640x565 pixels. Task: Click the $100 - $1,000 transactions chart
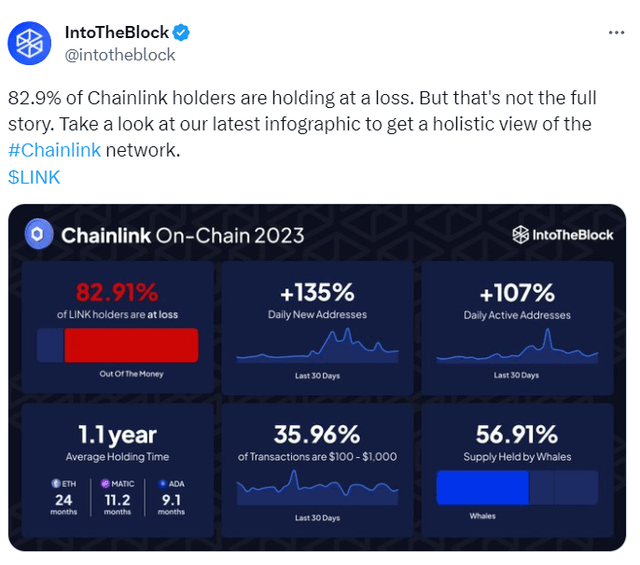pyautogui.click(x=316, y=490)
